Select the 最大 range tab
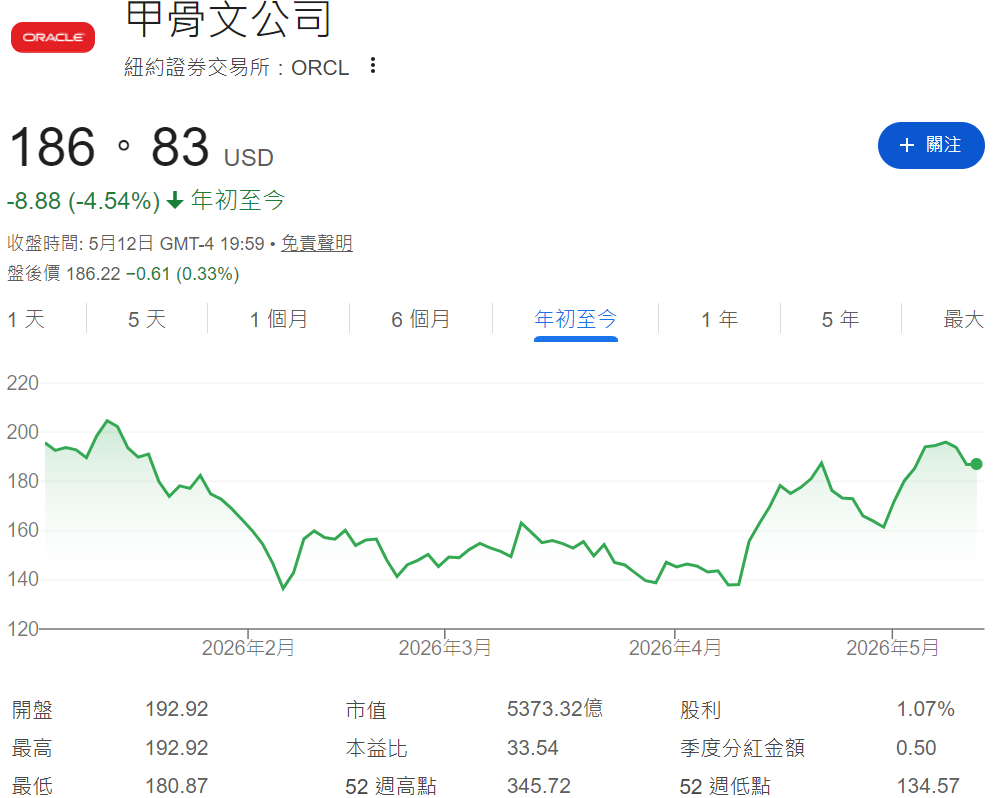Viewport: 1004px width, 798px height. point(963,319)
